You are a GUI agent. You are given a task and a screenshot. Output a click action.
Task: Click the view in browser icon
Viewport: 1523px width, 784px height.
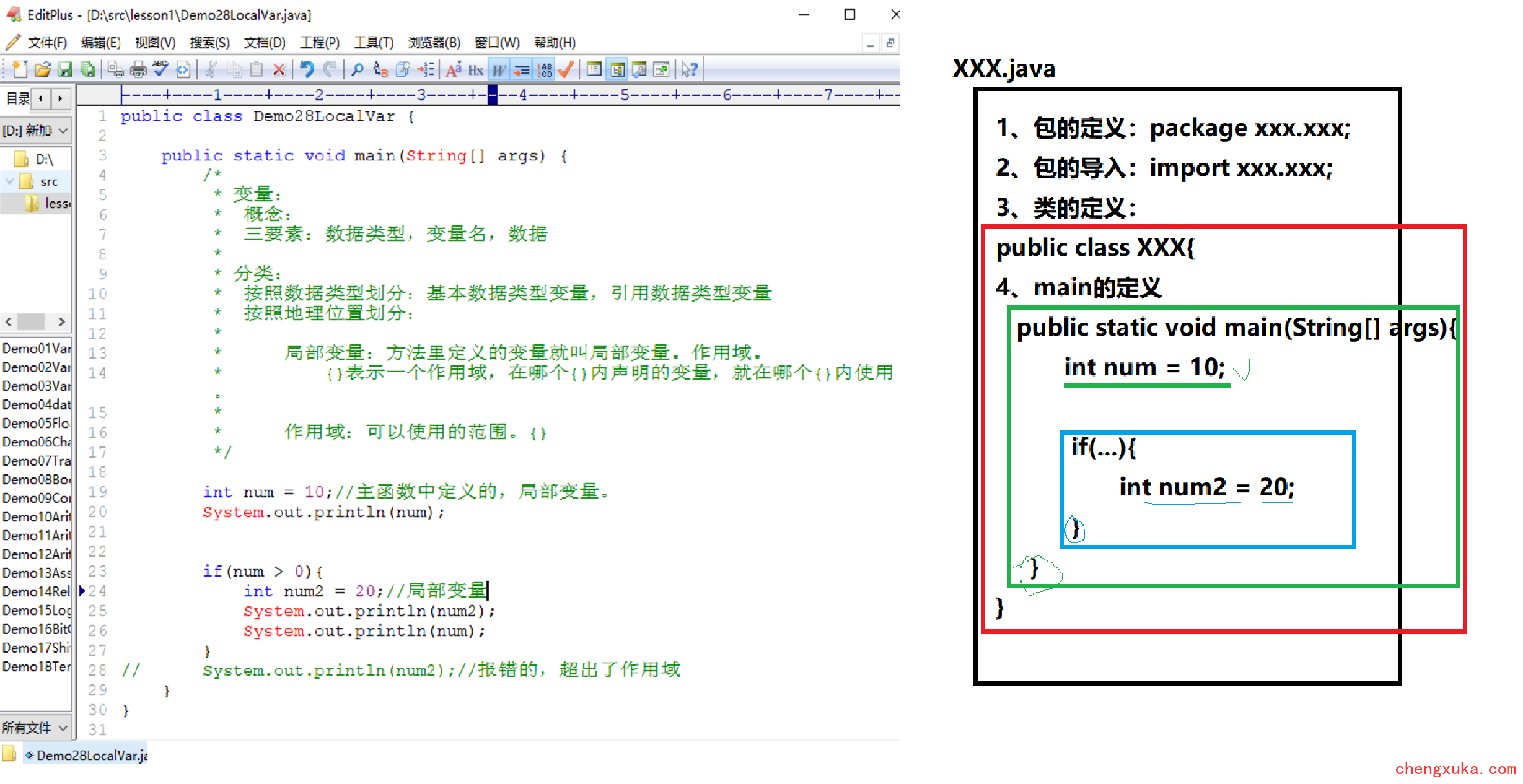click(x=183, y=69)
